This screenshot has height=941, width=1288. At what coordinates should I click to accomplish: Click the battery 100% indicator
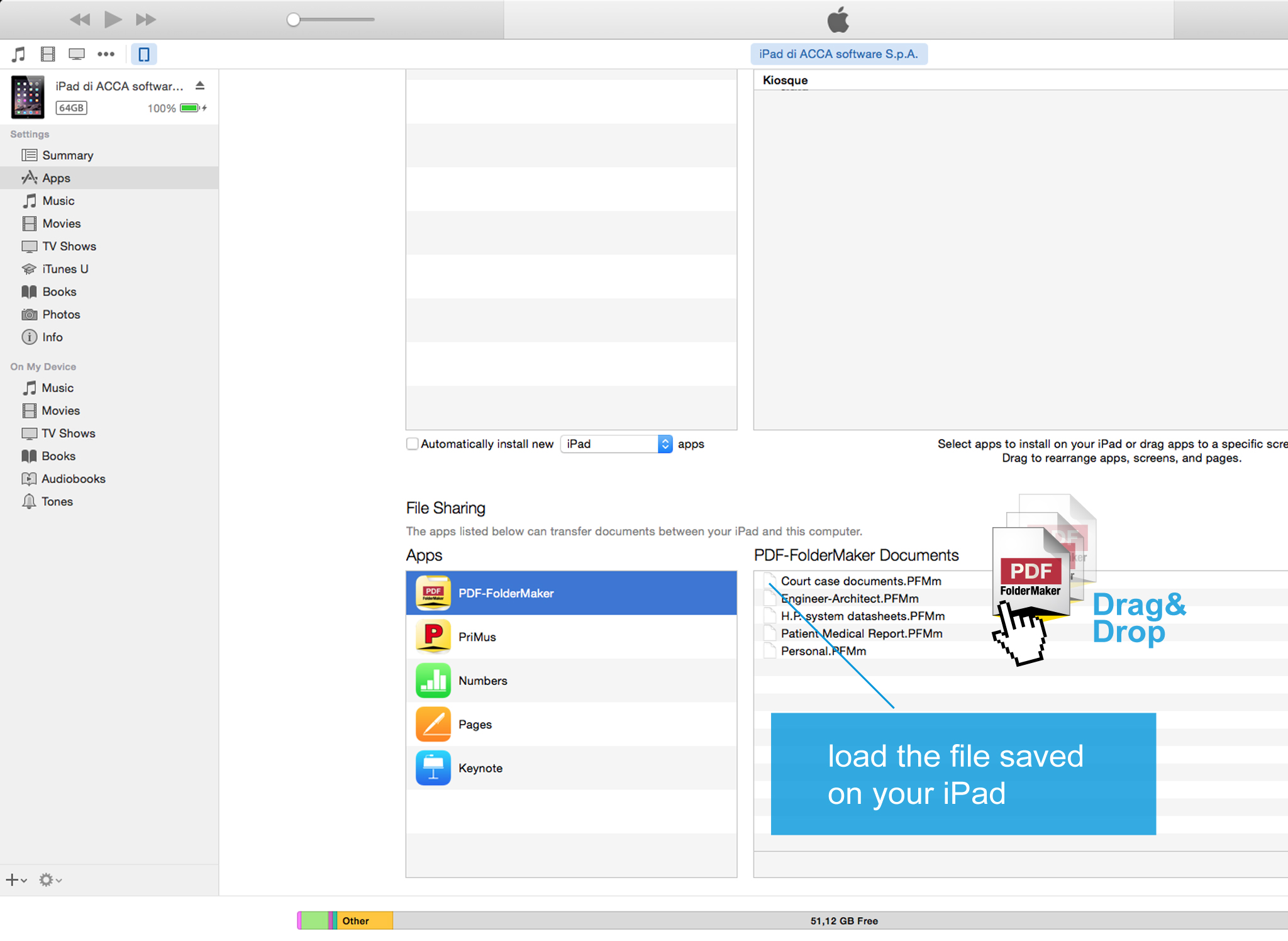click(x=177, y=108)
